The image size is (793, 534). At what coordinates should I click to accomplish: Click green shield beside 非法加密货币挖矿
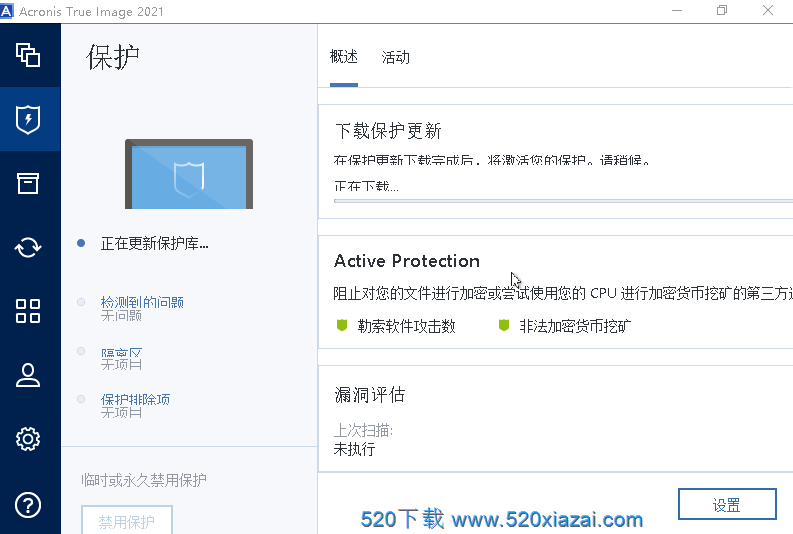click(504, 325)
